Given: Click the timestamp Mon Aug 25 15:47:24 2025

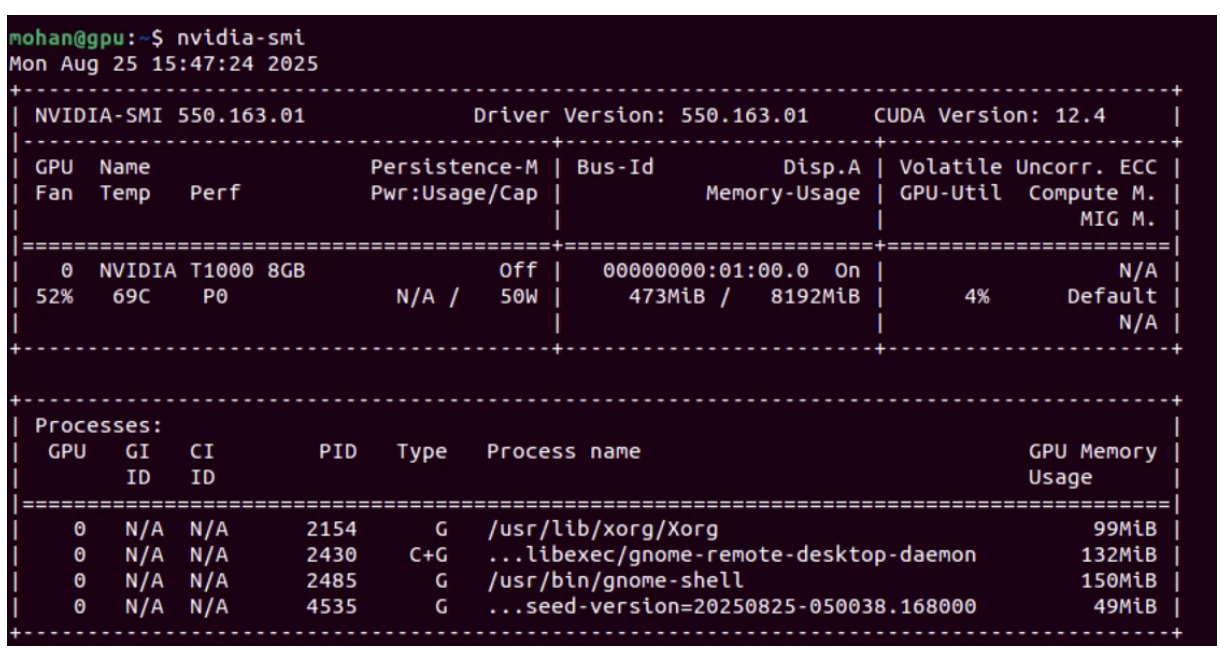Looking at the screenshot, I should 163,64.
